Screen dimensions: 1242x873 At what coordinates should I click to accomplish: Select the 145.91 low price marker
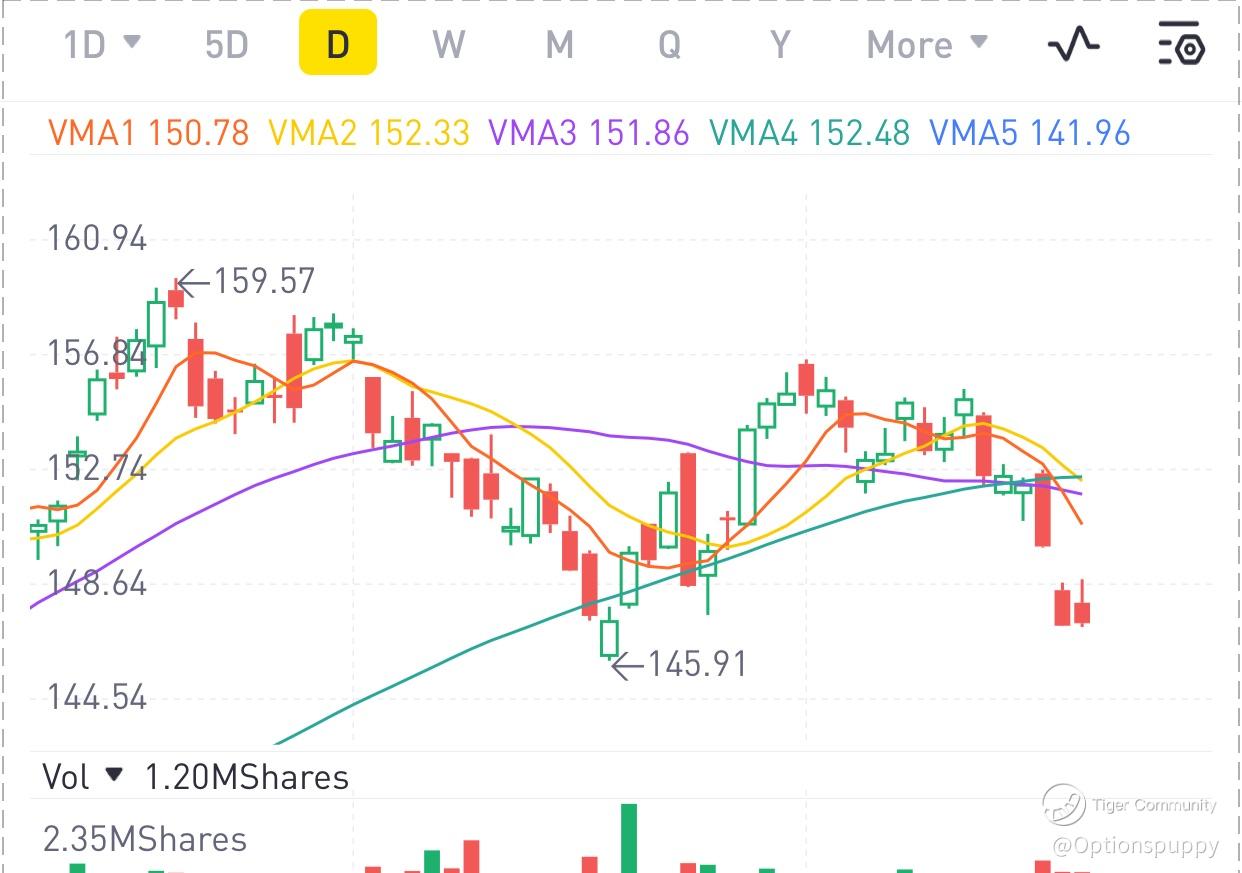[x=680, y=664]
